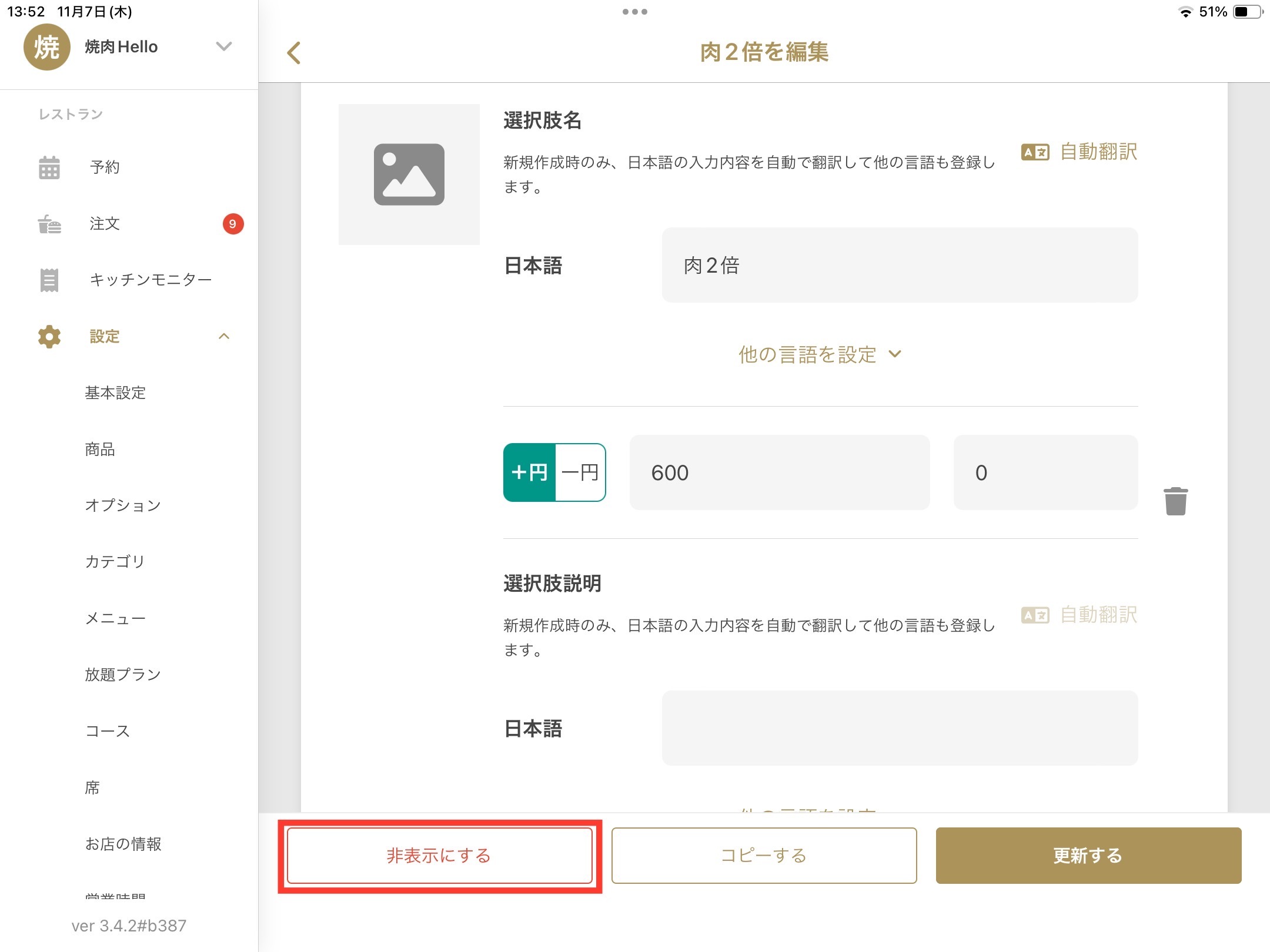This screenshot has height=952, width=1270.
Task: Select 基本設定 submenu item
Action: click(115, 393)
